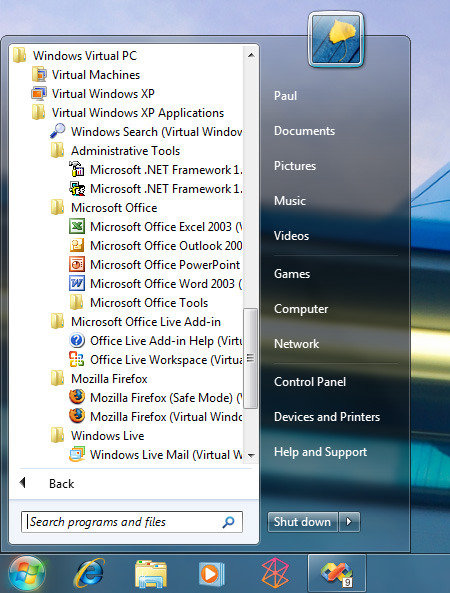Click scrollbar down arrow in programs list
Viewport: 450px width, 593px height.
(251, 455)
